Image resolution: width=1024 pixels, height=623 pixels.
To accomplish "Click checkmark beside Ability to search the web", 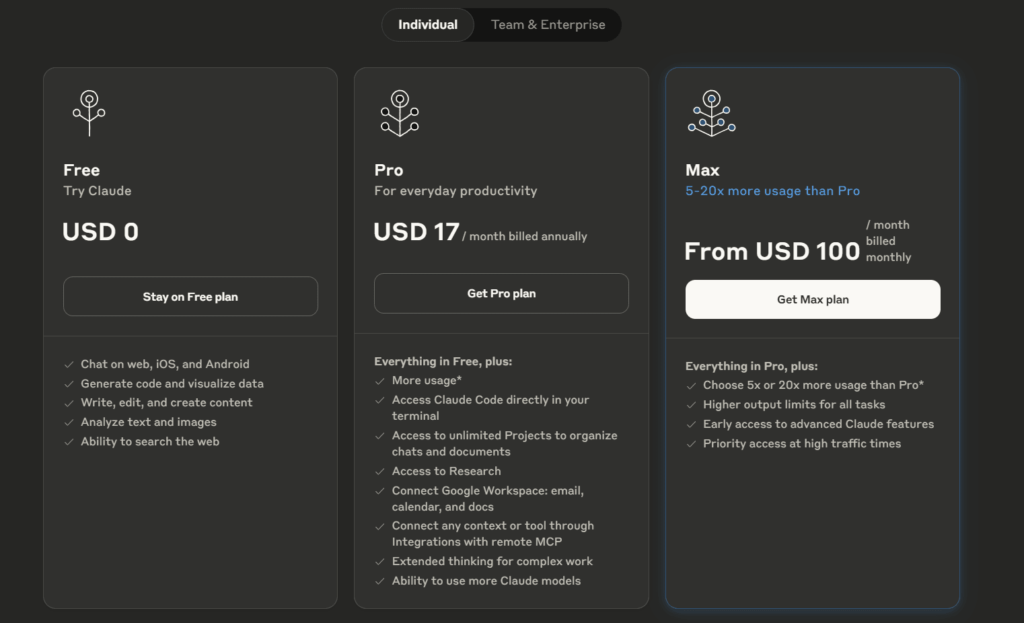I will coord(69,442).
